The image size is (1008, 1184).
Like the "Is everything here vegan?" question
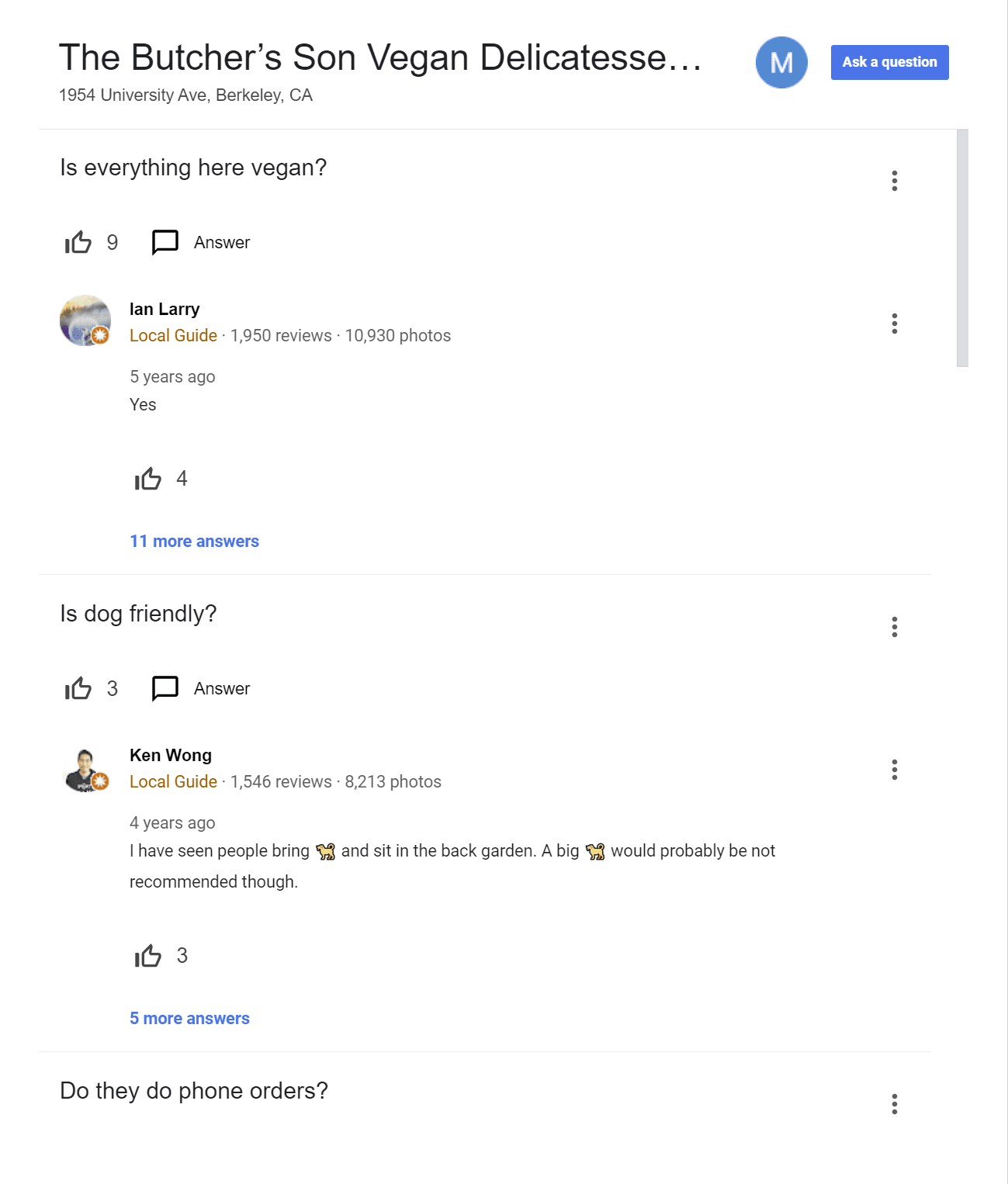pos(78,243)
